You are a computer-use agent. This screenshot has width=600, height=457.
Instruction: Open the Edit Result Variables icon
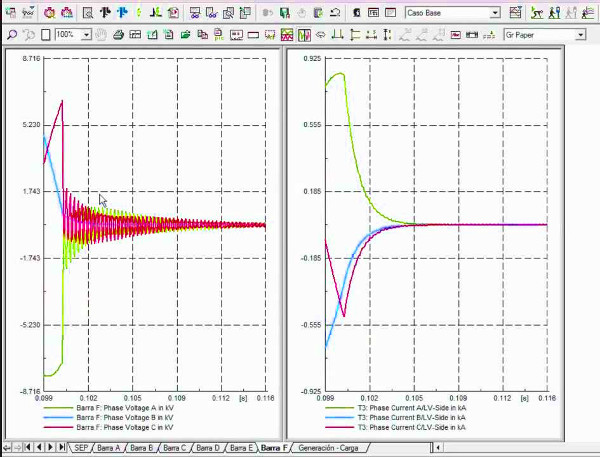(x=173, y=13)
